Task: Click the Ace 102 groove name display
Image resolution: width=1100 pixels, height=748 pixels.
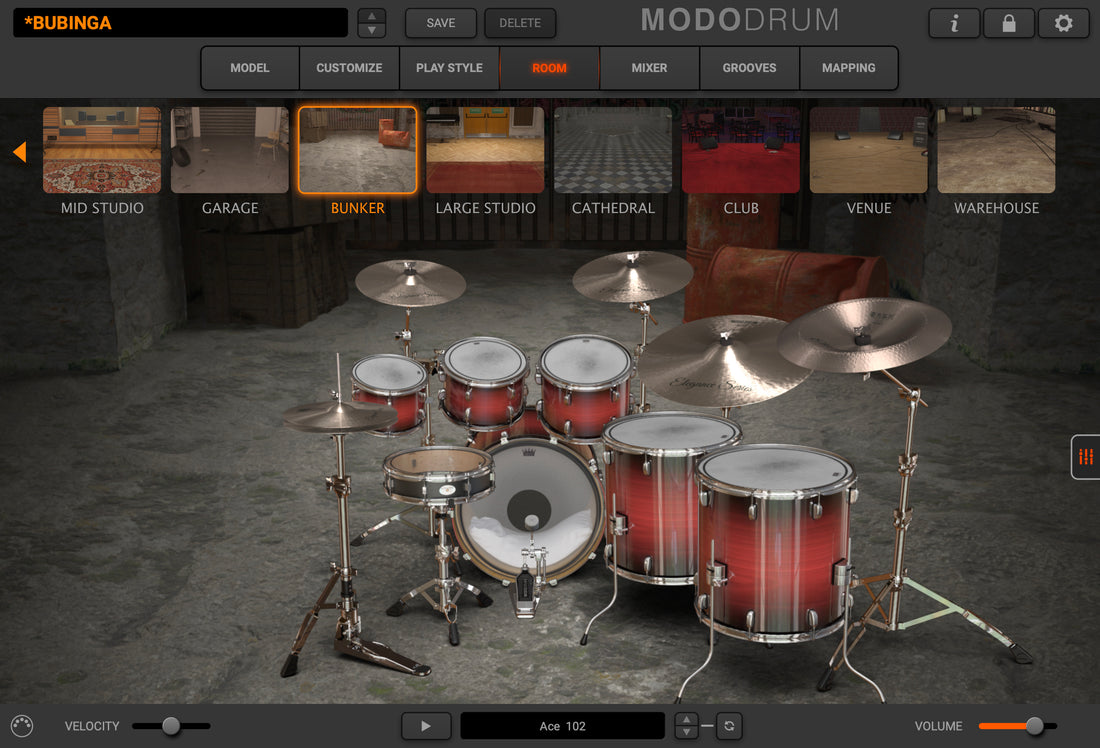Action: (563, 726)
